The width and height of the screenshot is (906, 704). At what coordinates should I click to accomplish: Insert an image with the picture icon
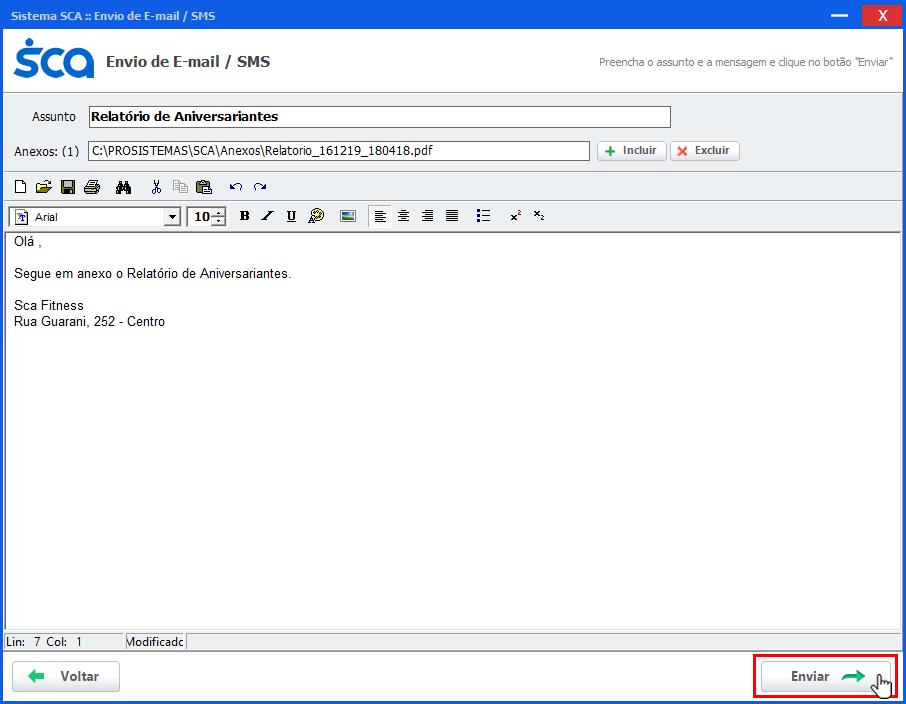348,216
